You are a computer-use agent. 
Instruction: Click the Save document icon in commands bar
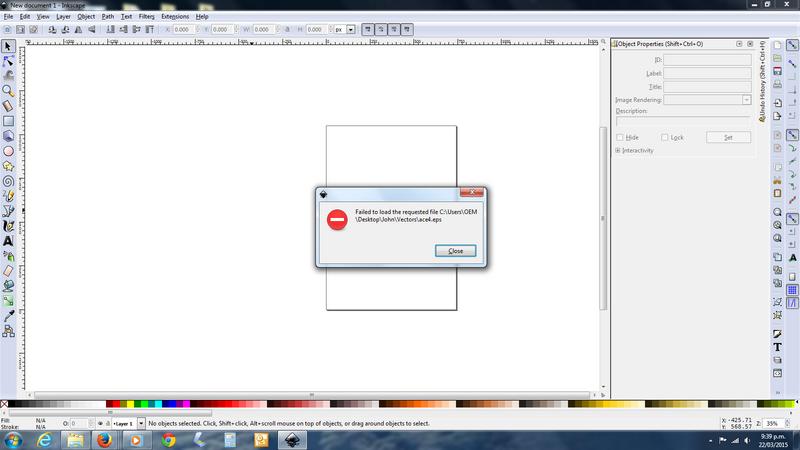tap(777, 71)
